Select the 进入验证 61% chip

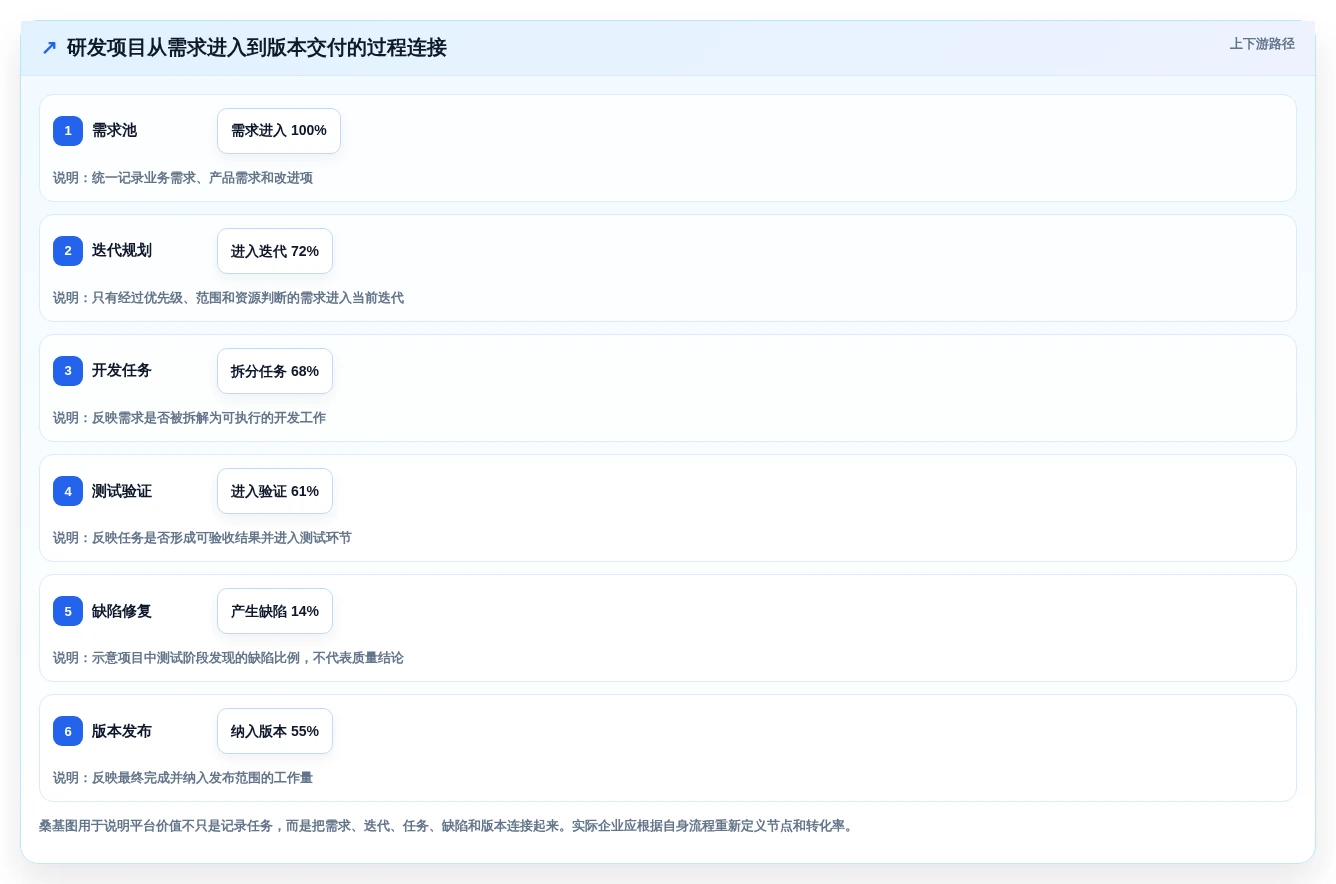[275, 491]
